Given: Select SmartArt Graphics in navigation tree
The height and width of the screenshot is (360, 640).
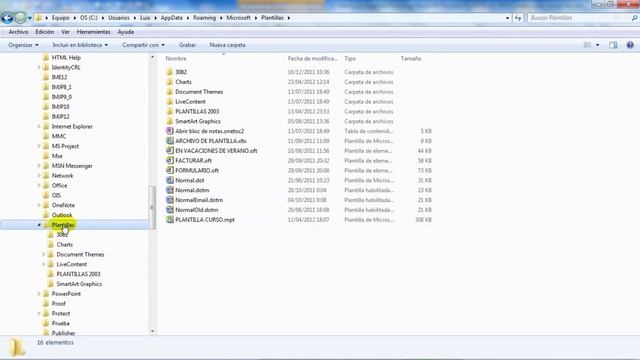Looking at the screenshot, I should pos(79,284).
